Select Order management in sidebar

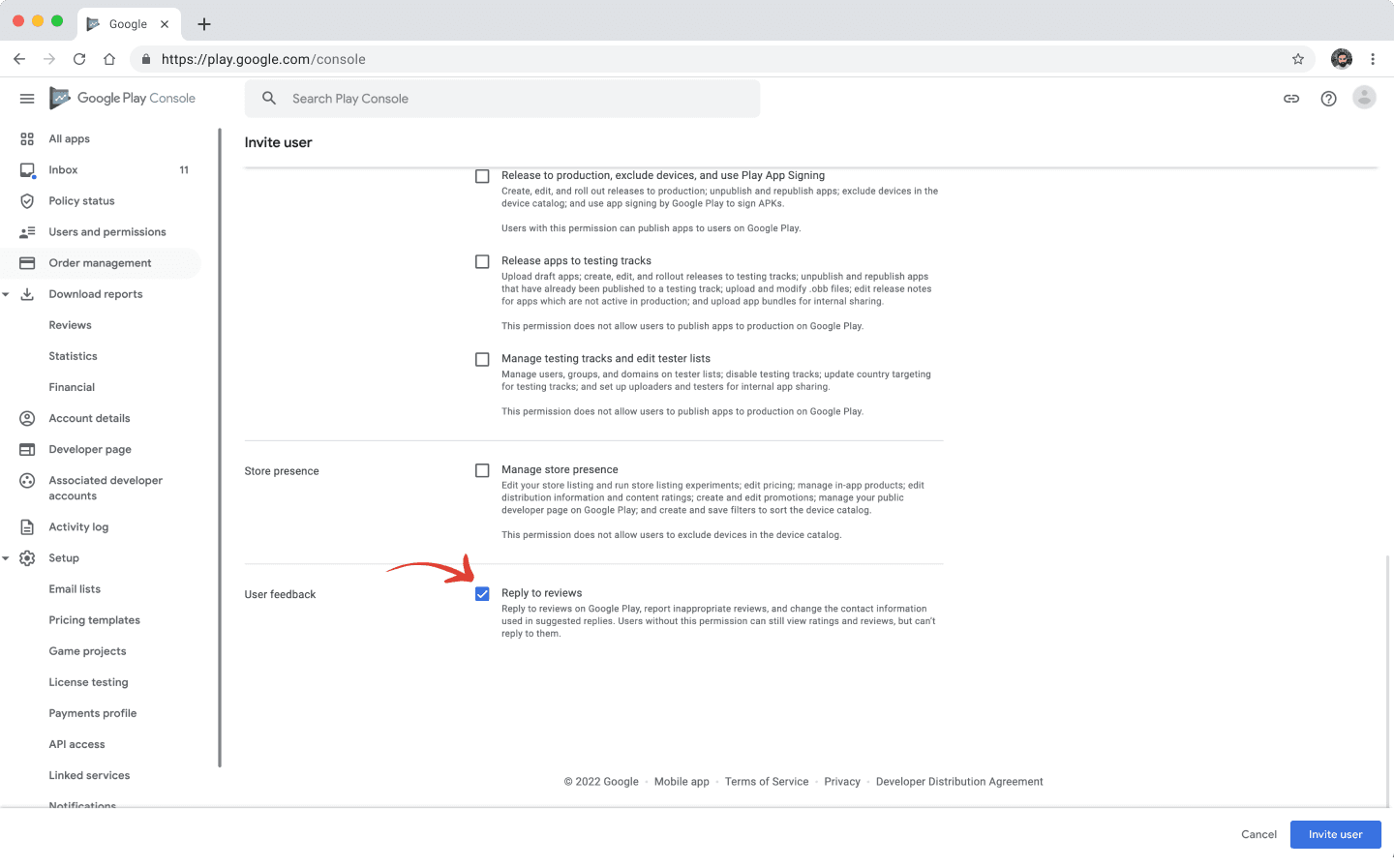point(101,263)
